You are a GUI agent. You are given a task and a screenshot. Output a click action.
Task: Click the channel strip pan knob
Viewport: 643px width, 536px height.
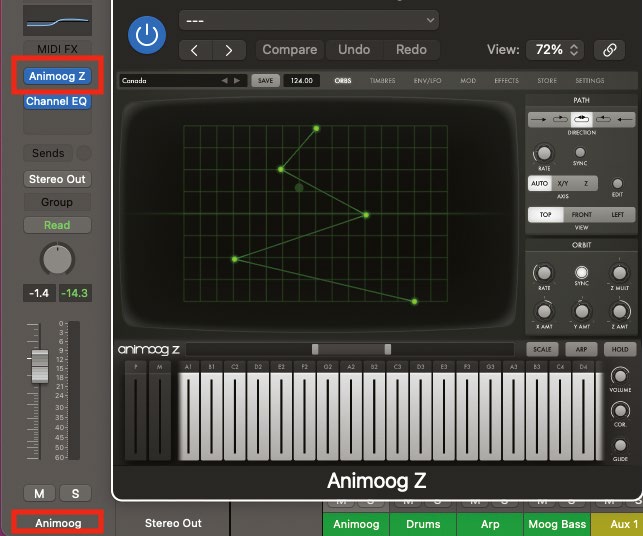57,259
